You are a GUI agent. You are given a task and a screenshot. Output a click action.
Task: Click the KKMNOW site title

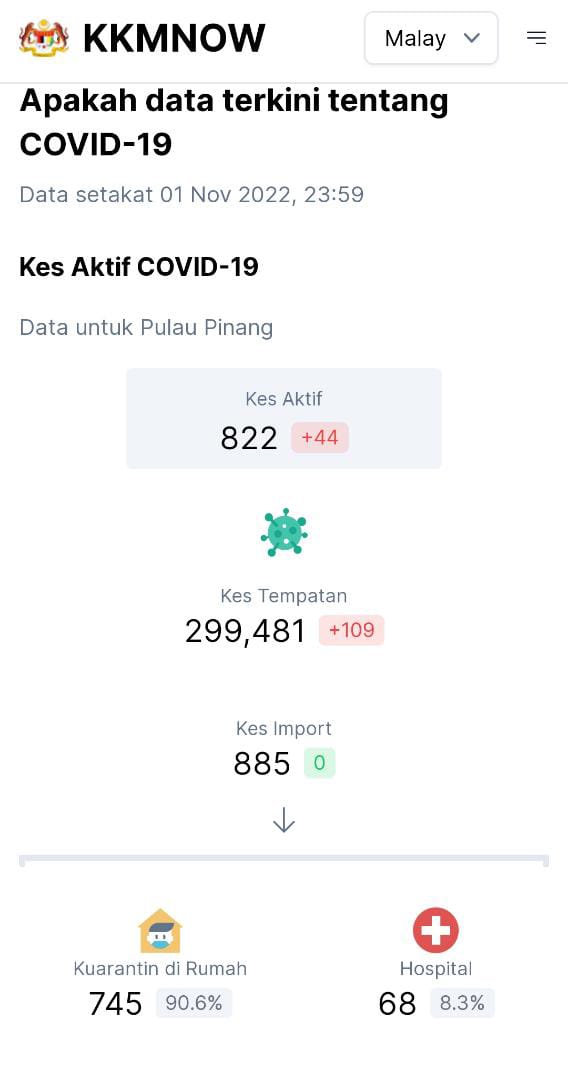[174, 38]
